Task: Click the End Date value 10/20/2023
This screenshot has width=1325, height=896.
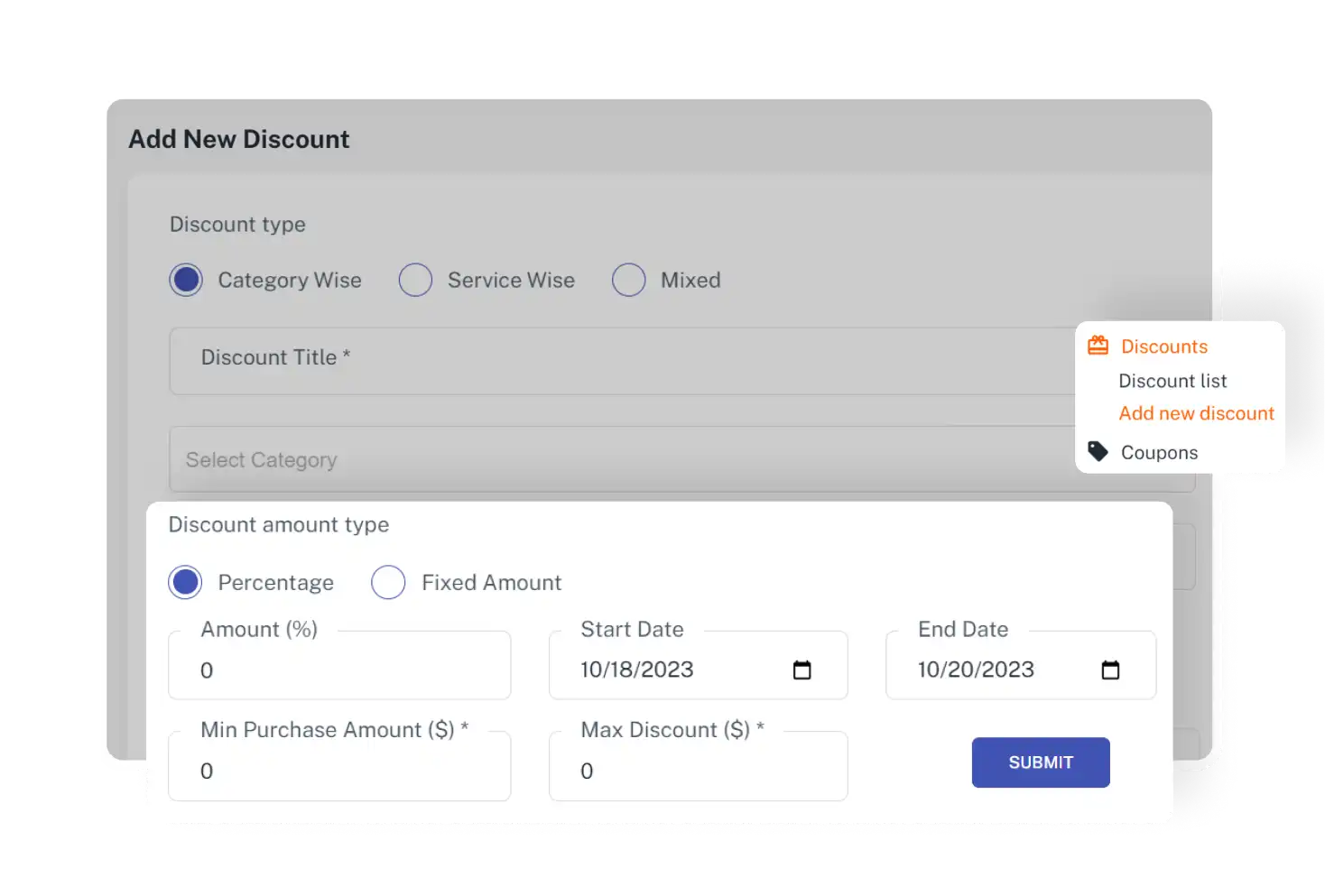Action: point(976,670)
